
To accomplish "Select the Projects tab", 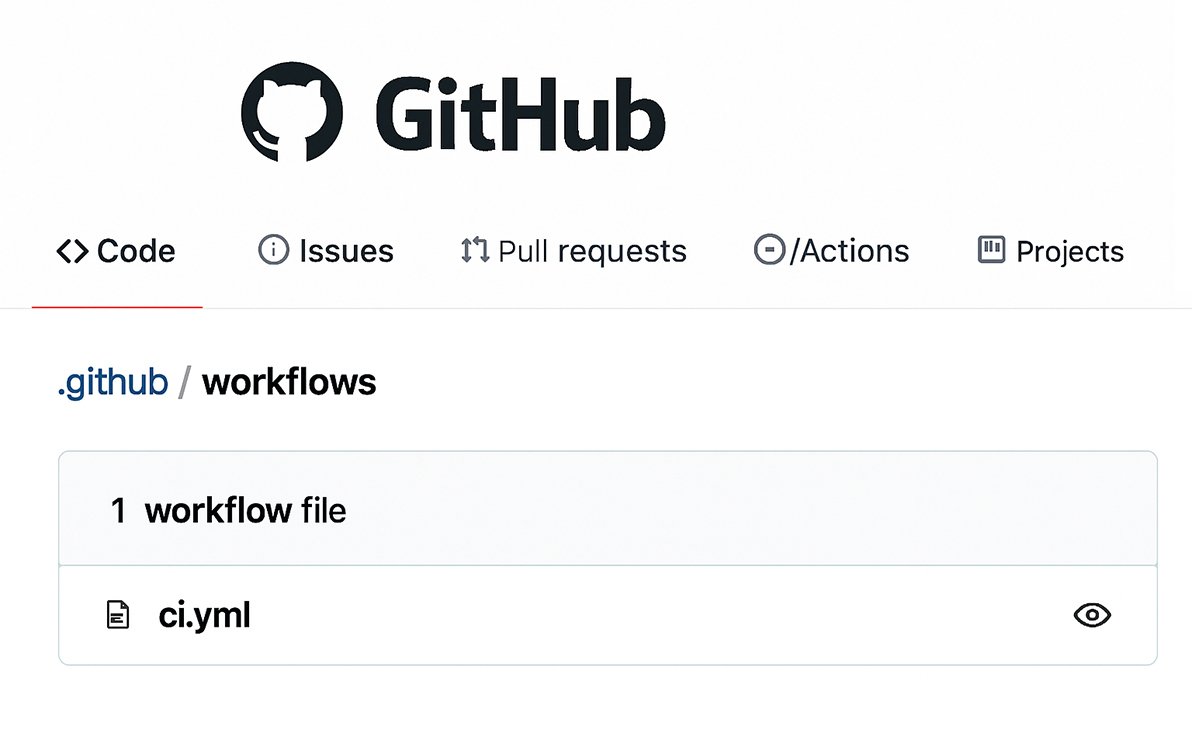I will [1070, 251].
